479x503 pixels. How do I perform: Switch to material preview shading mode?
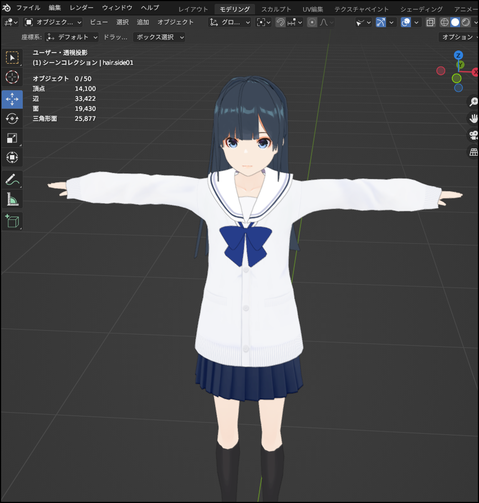point(466,22)
